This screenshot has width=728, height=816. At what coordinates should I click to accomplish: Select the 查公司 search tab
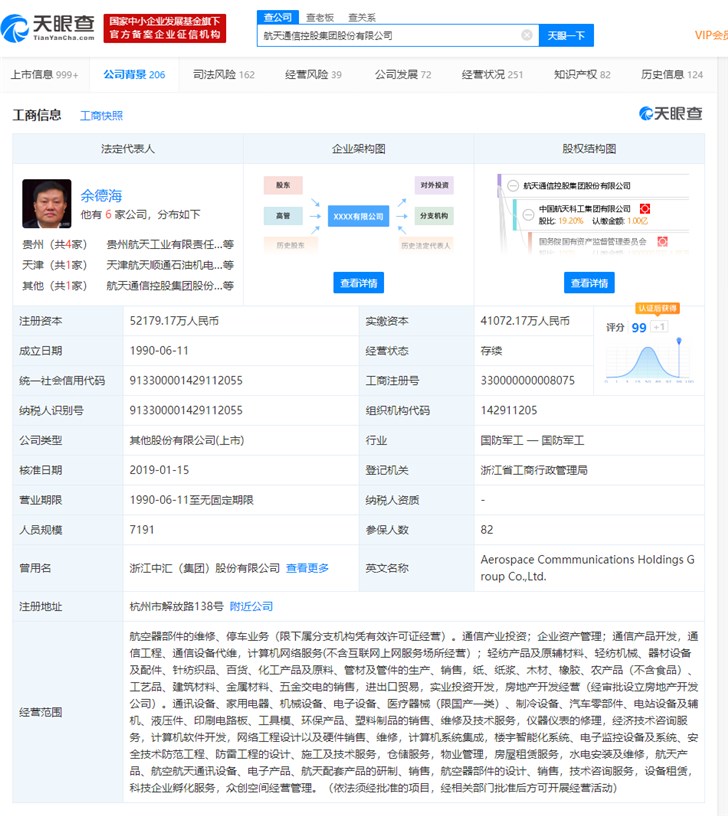click(277, 17)
